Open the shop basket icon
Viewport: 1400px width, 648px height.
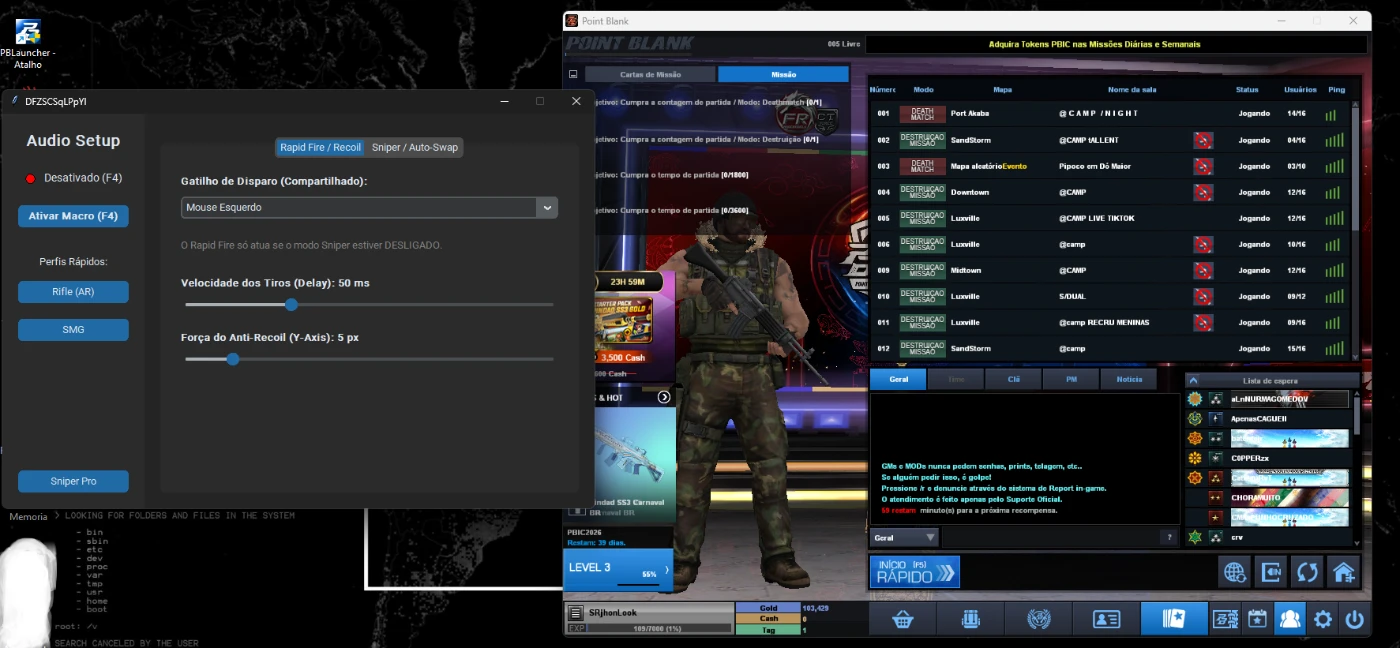point(903,620)
